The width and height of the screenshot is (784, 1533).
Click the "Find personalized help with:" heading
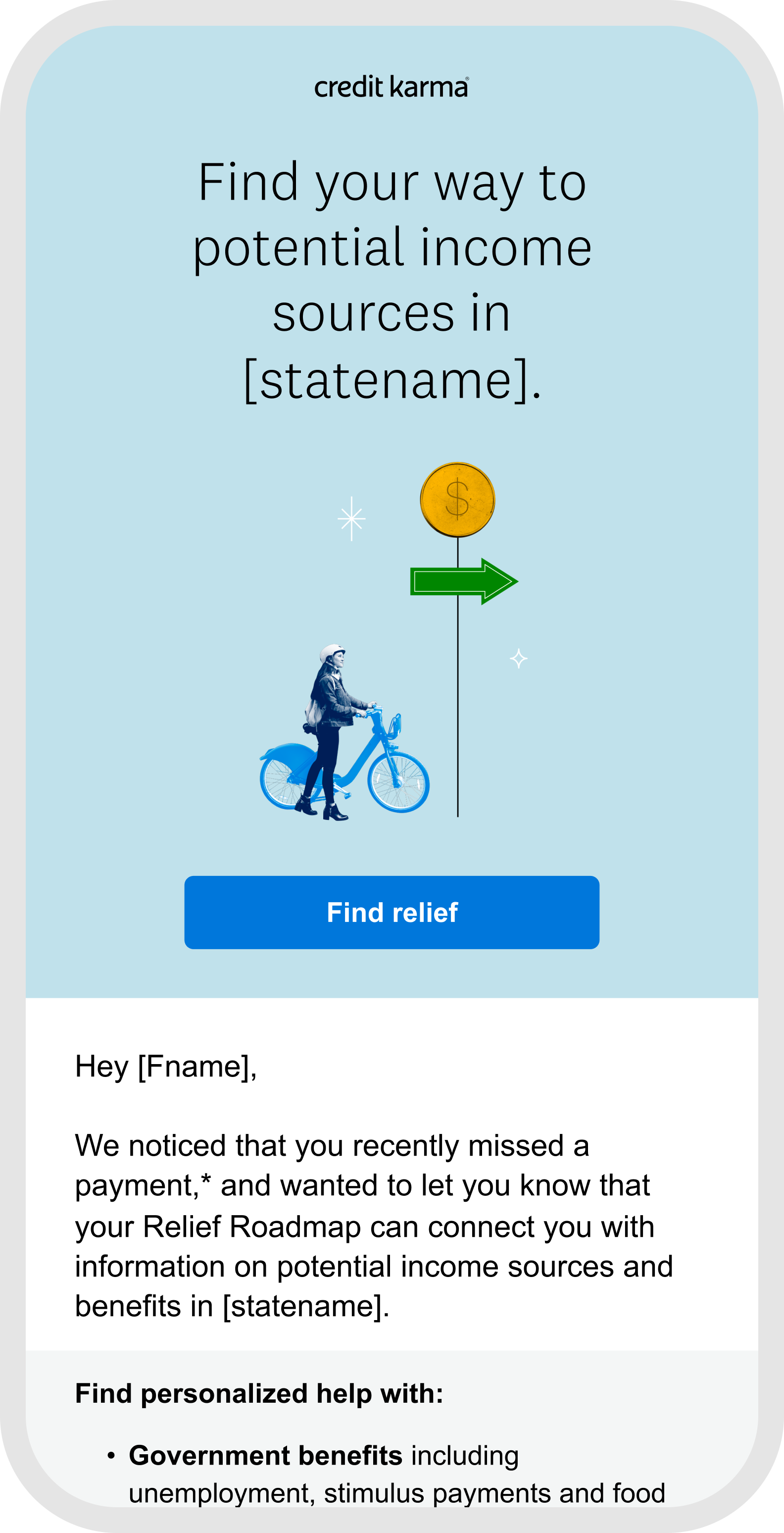259,1393
